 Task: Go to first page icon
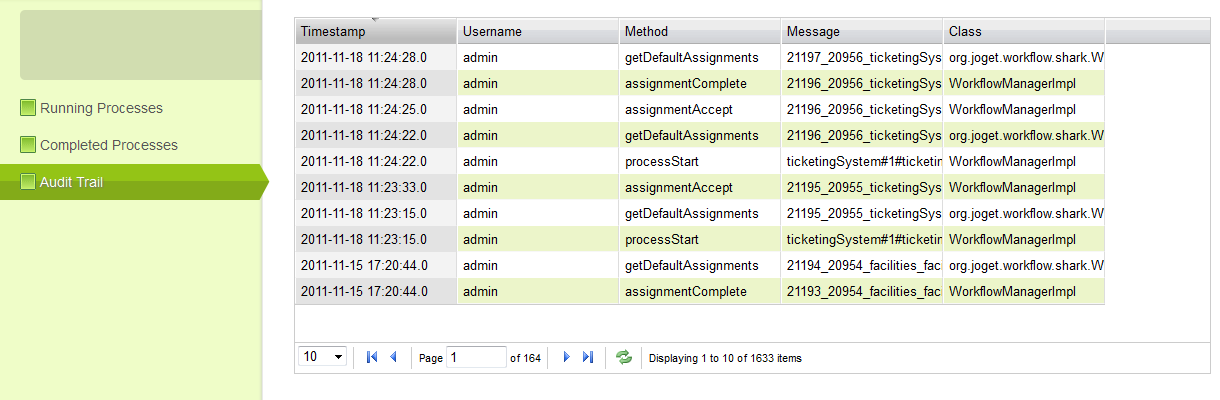tap(372, 357)
